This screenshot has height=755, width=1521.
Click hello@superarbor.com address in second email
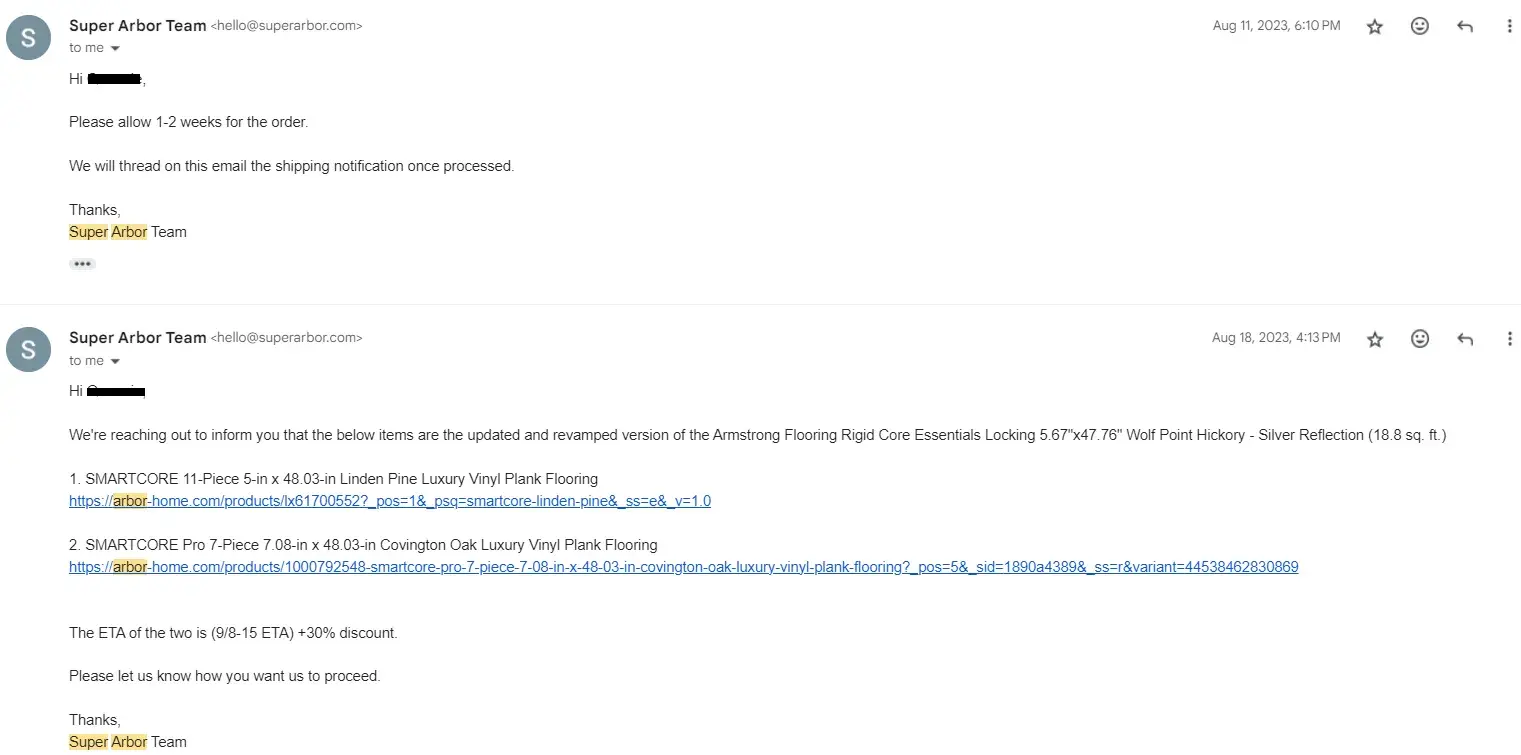point(287,338)
